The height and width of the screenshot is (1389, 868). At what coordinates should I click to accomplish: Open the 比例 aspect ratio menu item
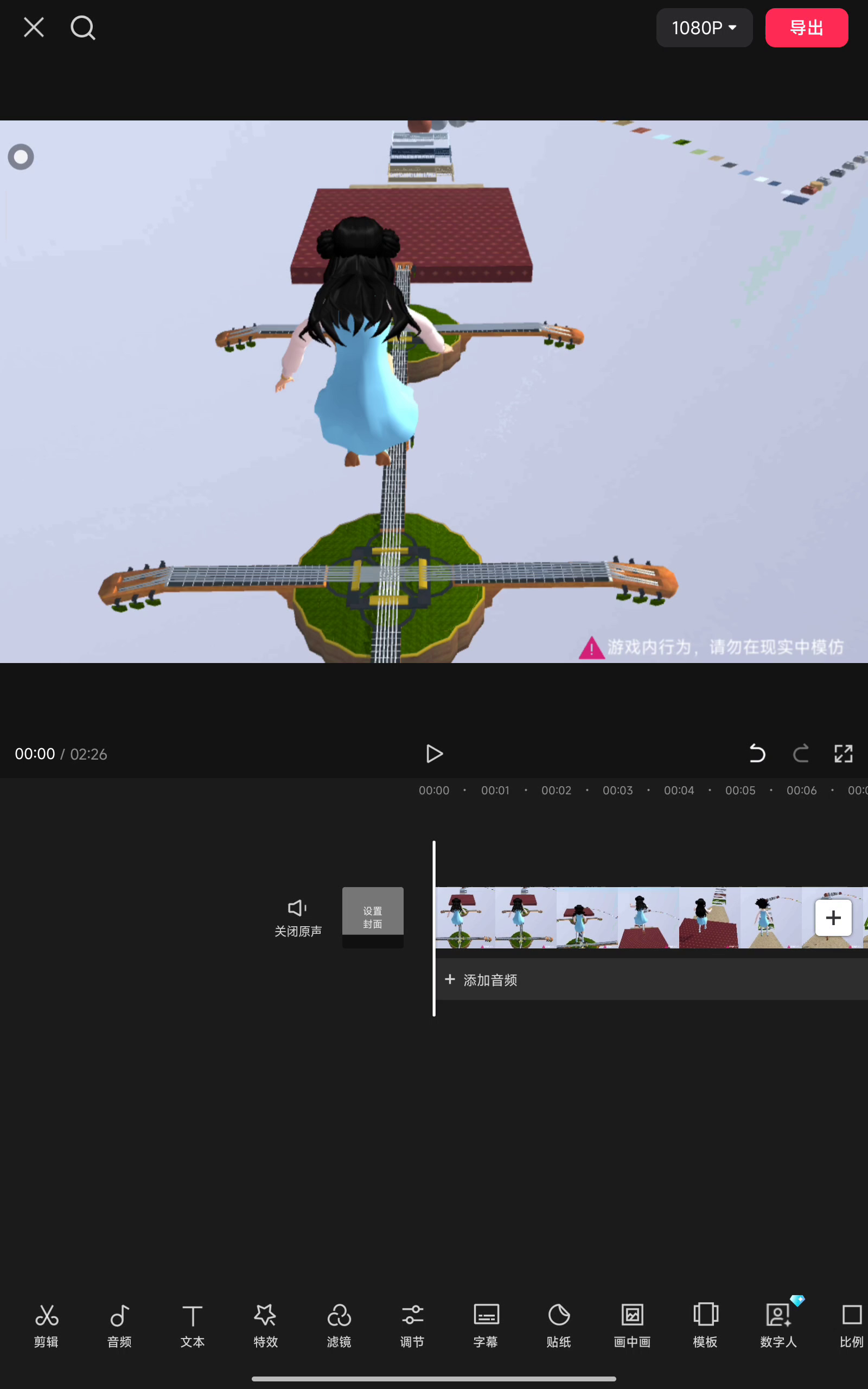coord(851,1325)
